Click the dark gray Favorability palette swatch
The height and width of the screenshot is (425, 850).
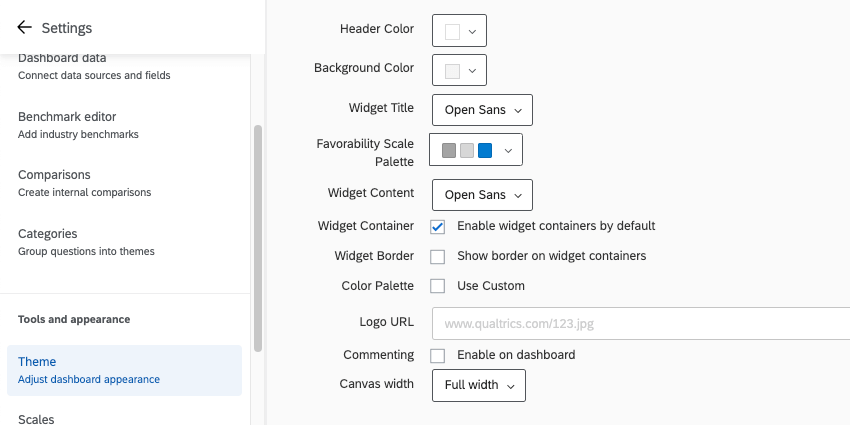(x=449, y=150)
